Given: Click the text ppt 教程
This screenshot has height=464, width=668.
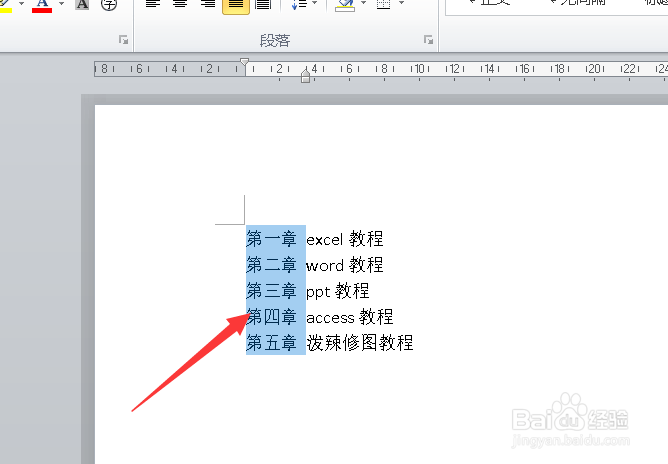Looking at the screenshot, I should (x=337, y=291).
